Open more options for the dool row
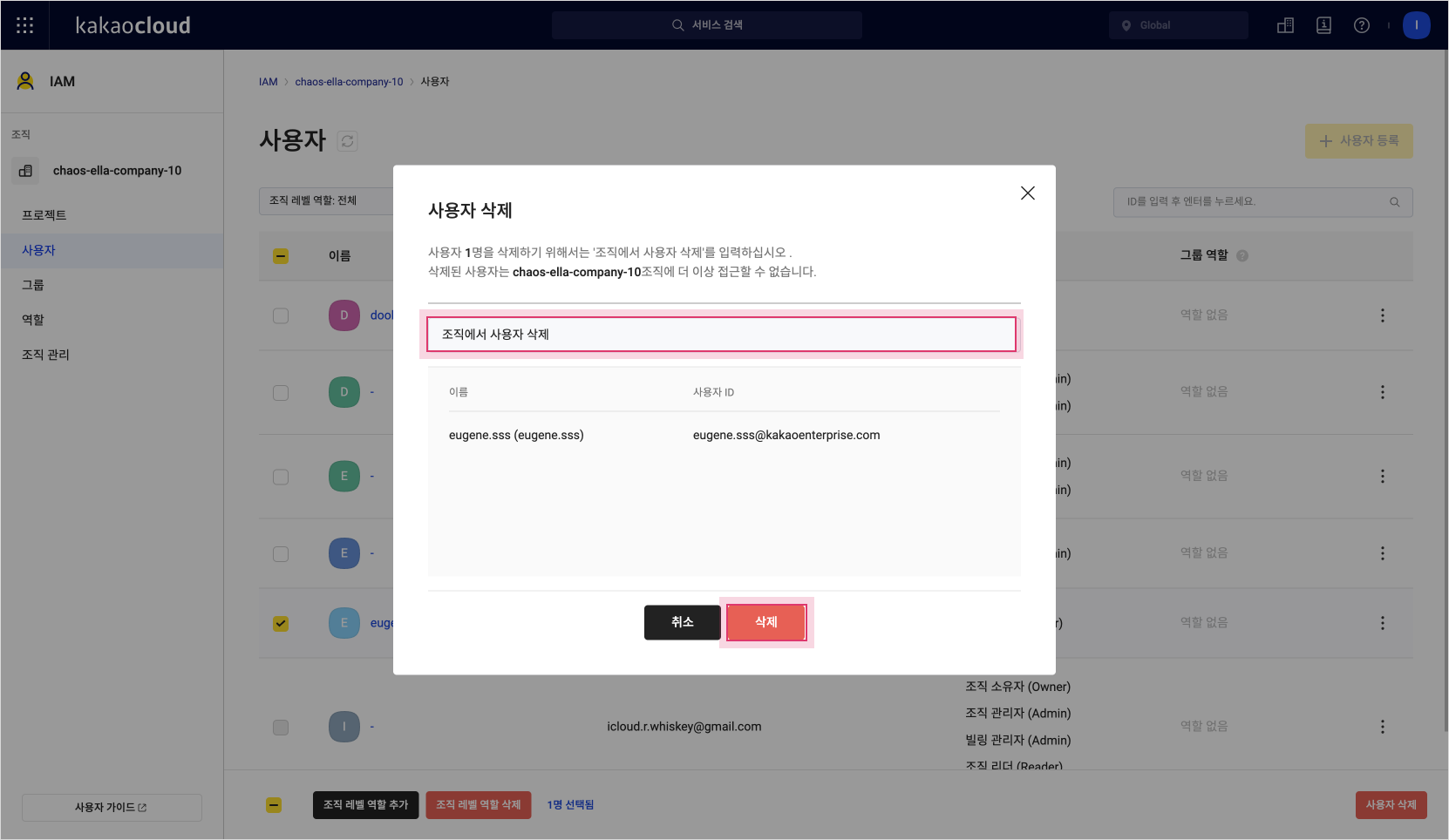This screenshot has height=840, width=1449. [1383, 315]
